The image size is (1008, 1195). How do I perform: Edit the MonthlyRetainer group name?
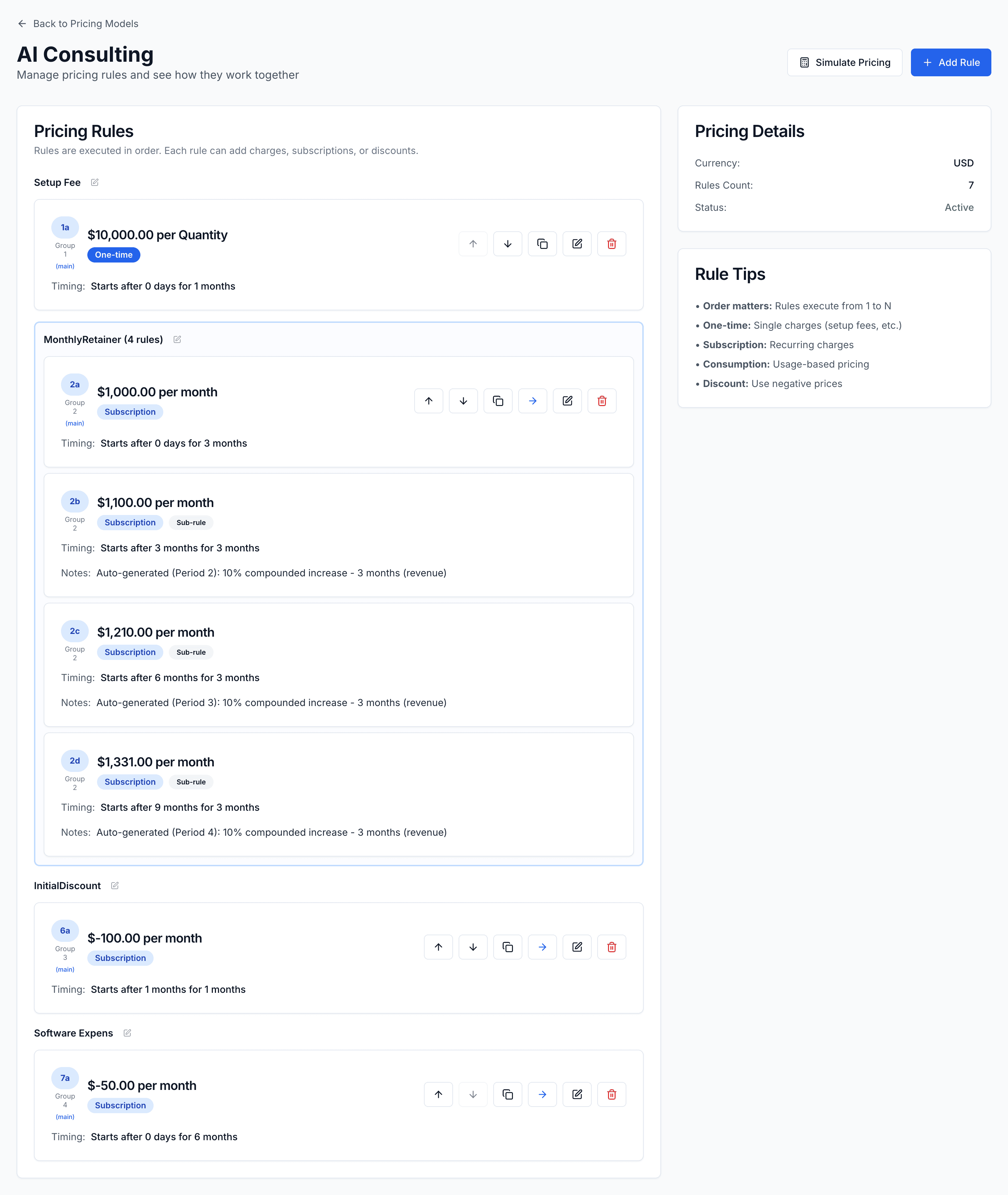pos(177,339)
